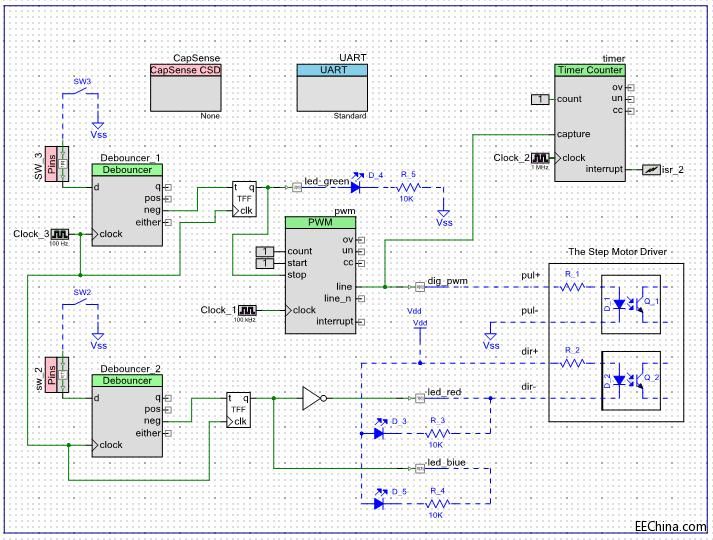Image resolution: width=713 pixels, height=540 pixels.
Task: Select the Clock_1 clock source symbol
Action: click(244, 310)
